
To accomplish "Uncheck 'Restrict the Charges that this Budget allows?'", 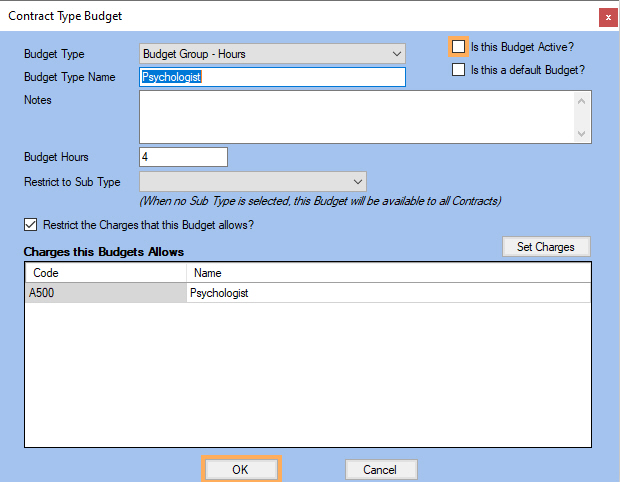I will [x=30, y=225].
